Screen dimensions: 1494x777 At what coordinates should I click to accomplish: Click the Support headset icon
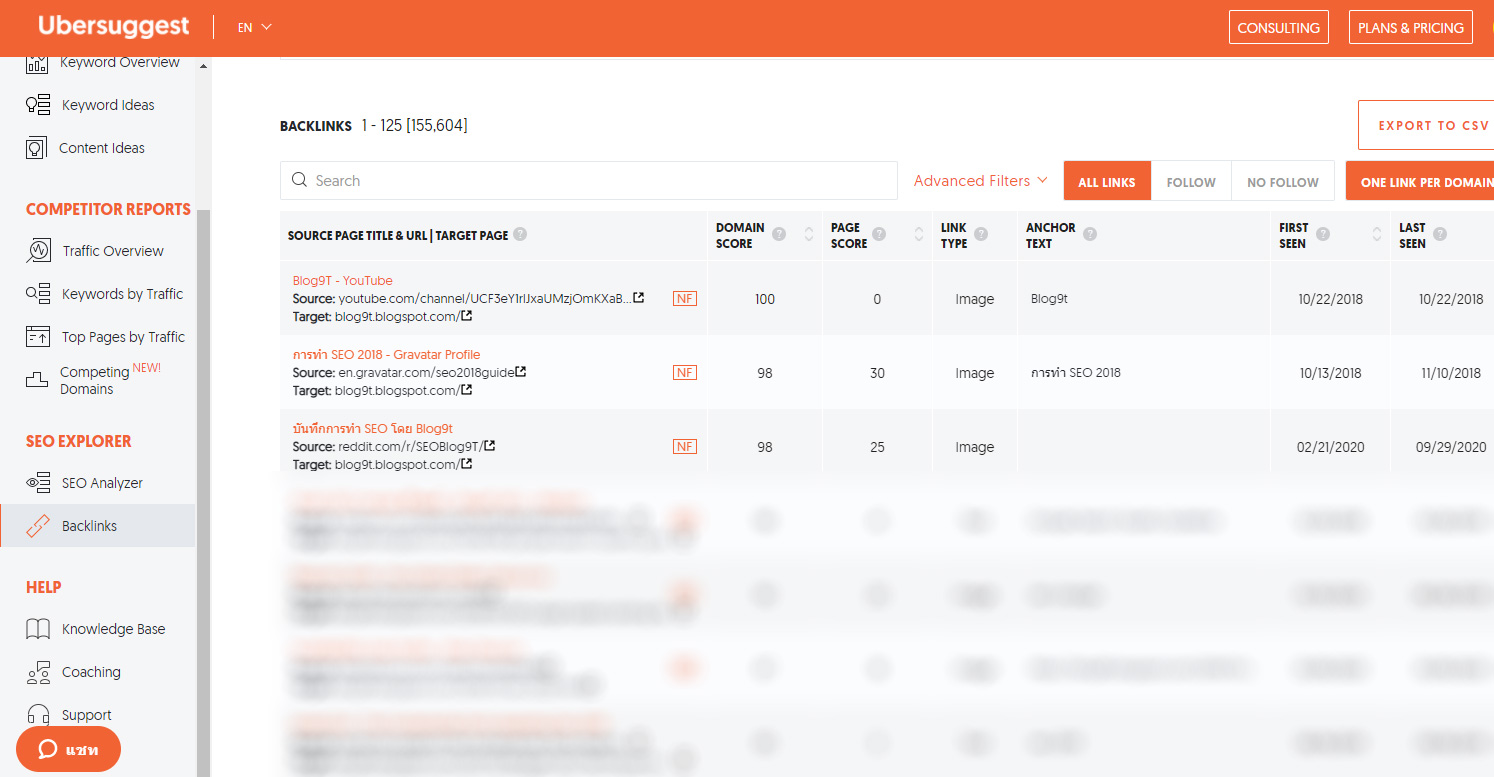click(38, 715)
